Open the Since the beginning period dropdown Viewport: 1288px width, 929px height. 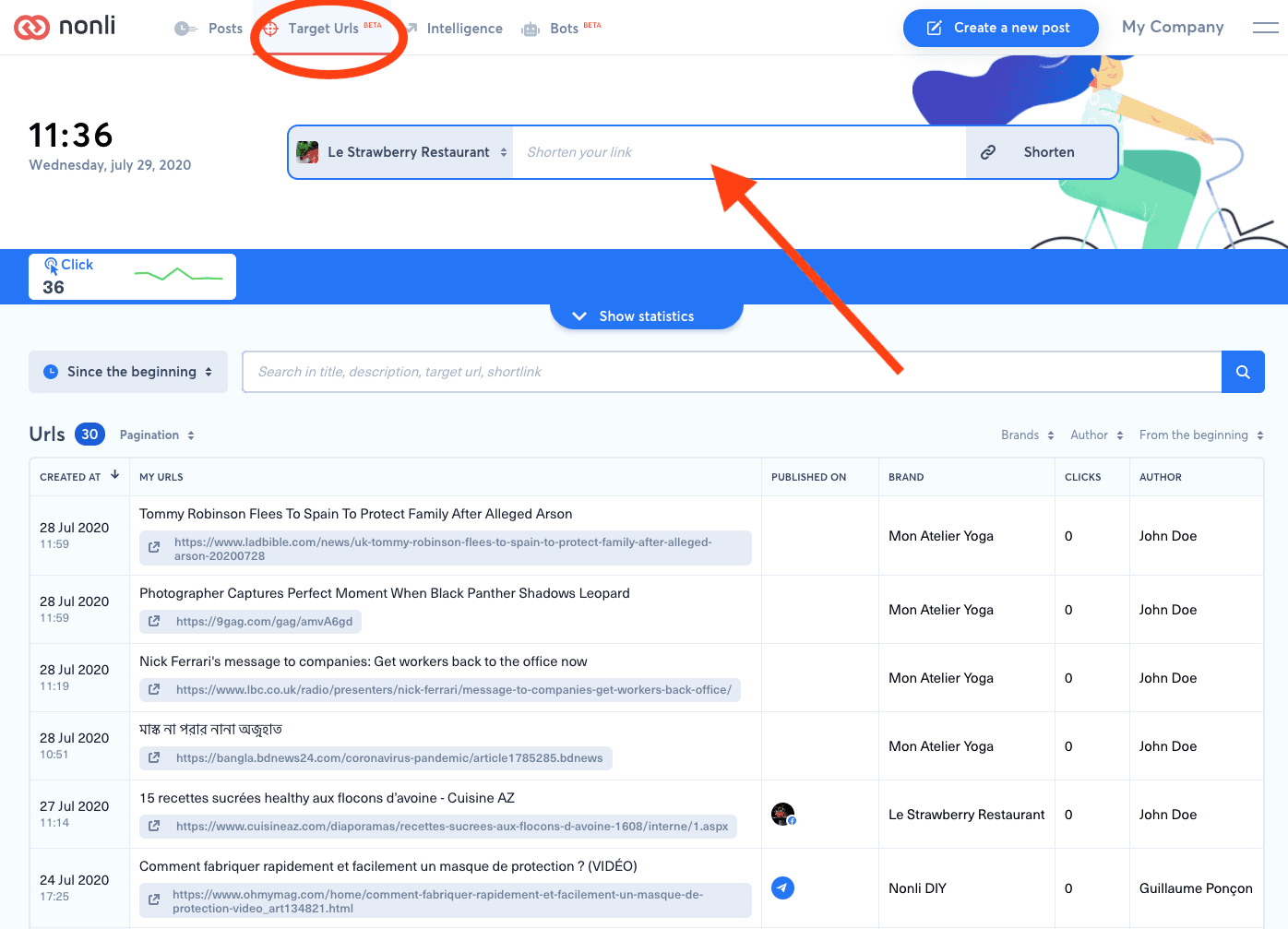pyautogui.click(x=128, y=372)
